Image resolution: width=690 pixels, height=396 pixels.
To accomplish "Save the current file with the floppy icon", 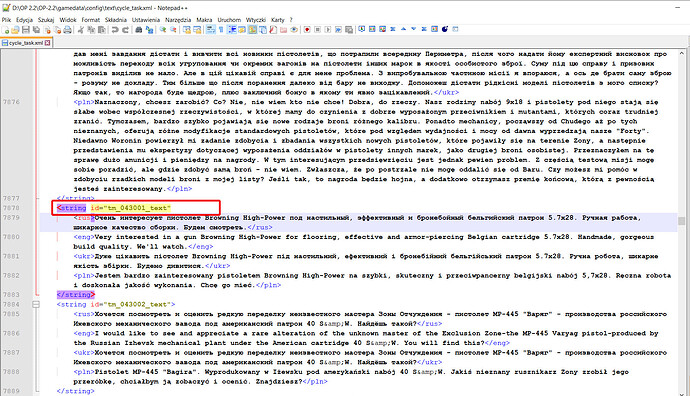I will point(26,29).
